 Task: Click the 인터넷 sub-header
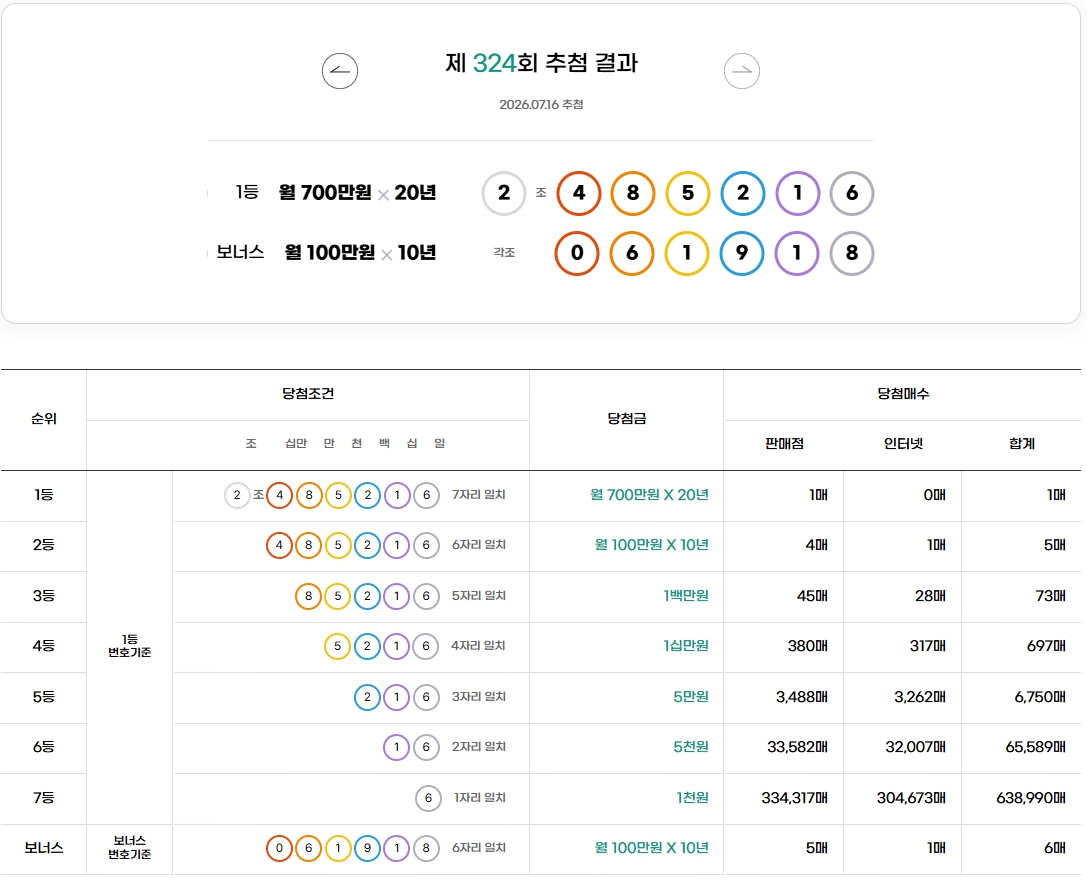click(903, 444)
